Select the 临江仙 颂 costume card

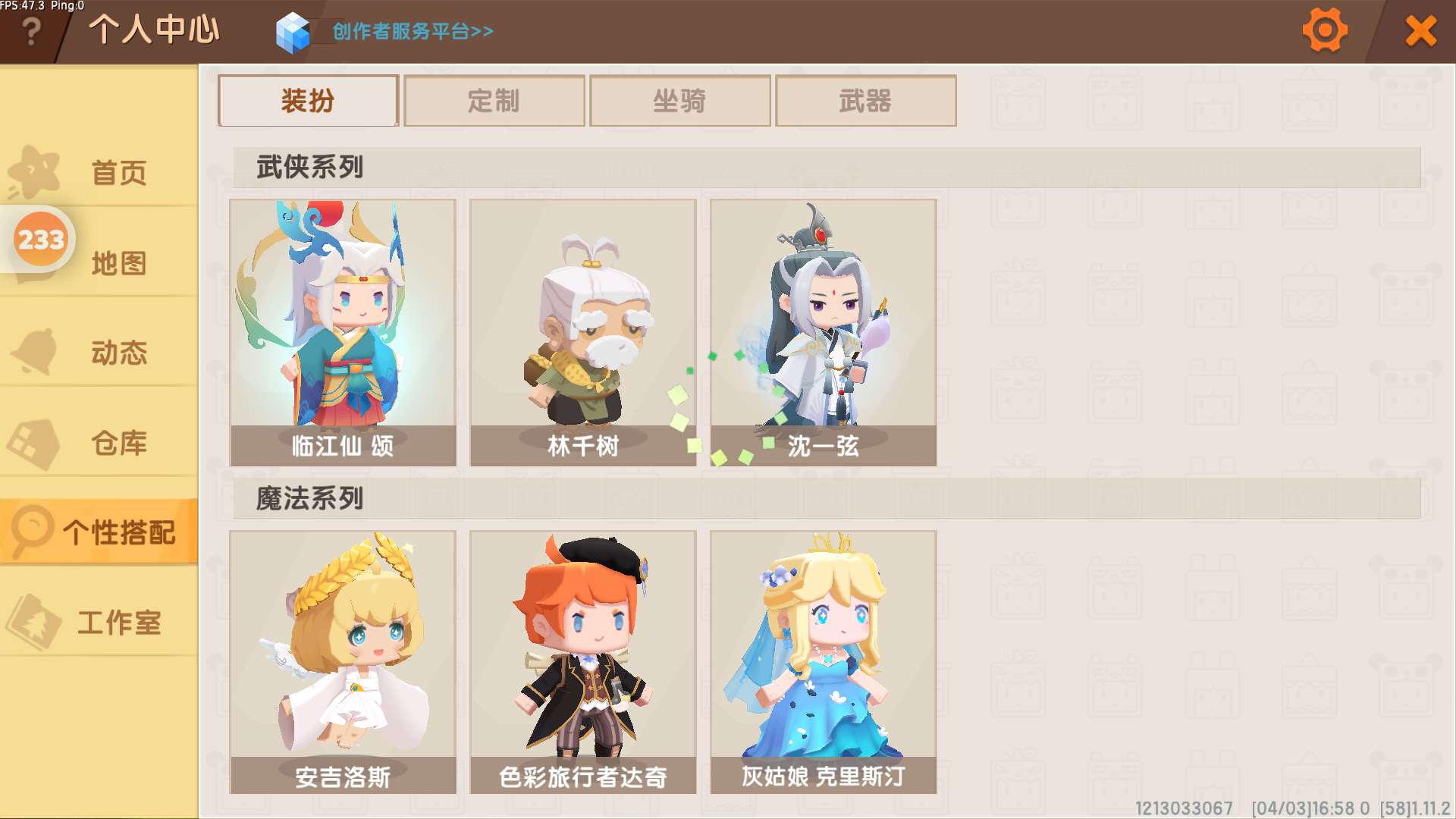(343, 332)
